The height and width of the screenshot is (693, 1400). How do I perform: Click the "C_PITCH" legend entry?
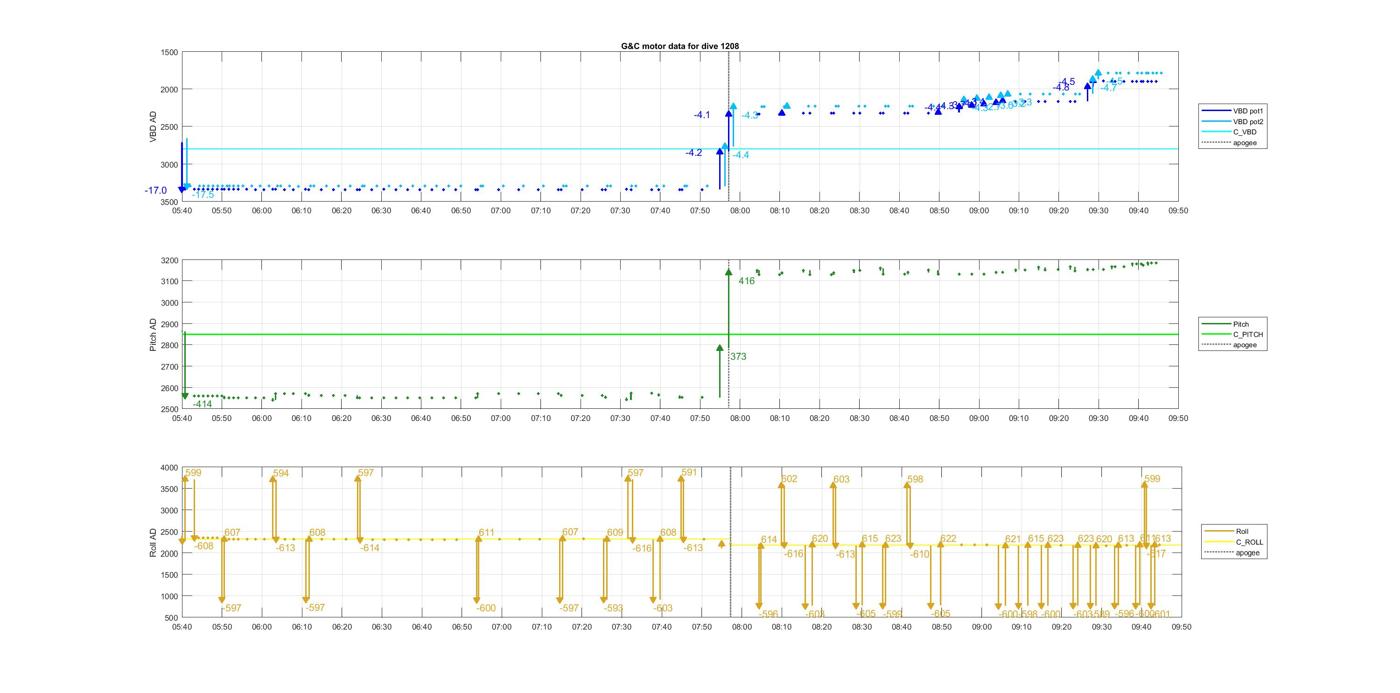(1248, 334)
